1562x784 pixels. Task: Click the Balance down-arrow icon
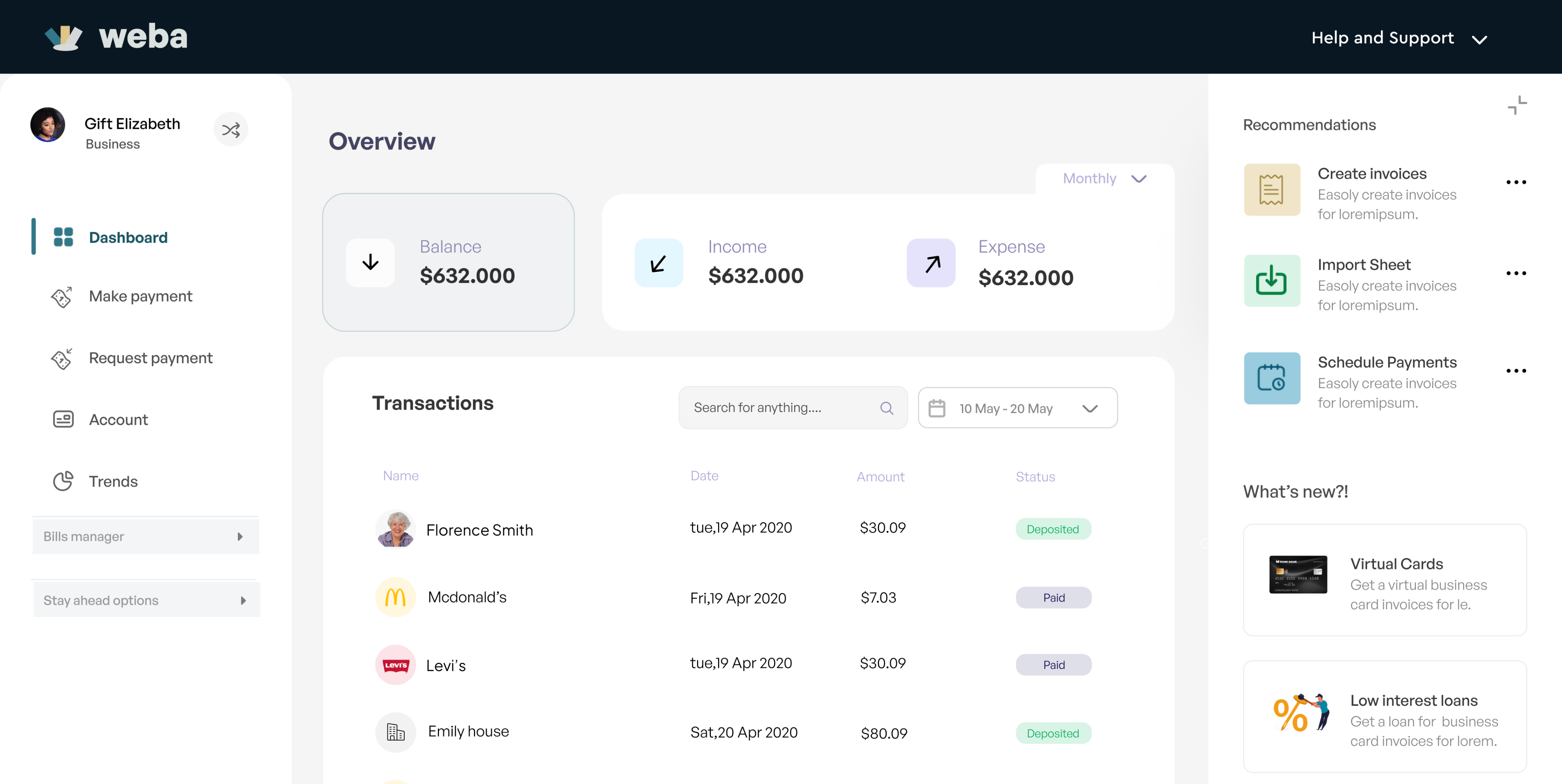(x=370, y=262)
